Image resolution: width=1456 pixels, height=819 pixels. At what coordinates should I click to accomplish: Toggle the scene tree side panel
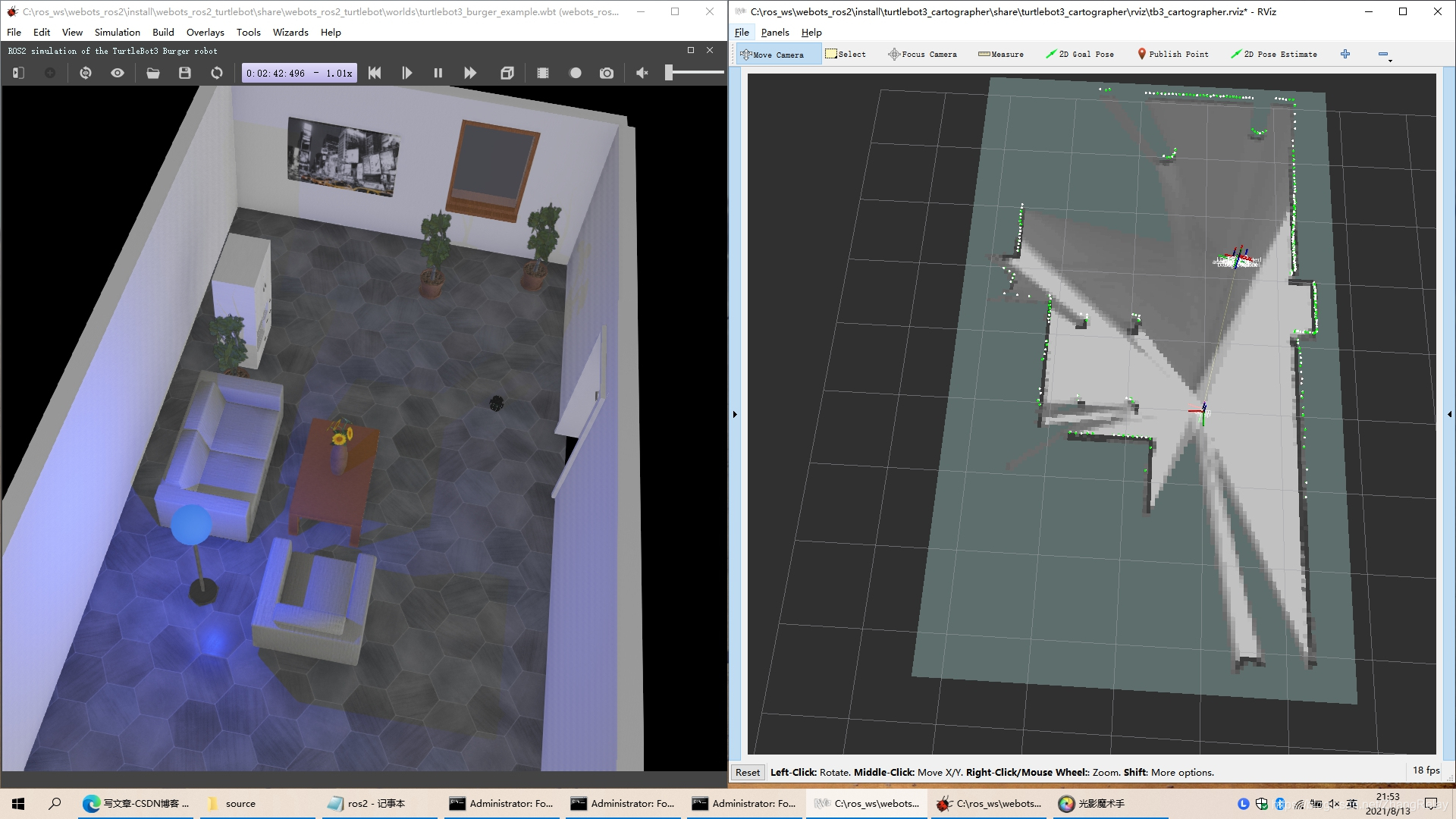(18, 73)
